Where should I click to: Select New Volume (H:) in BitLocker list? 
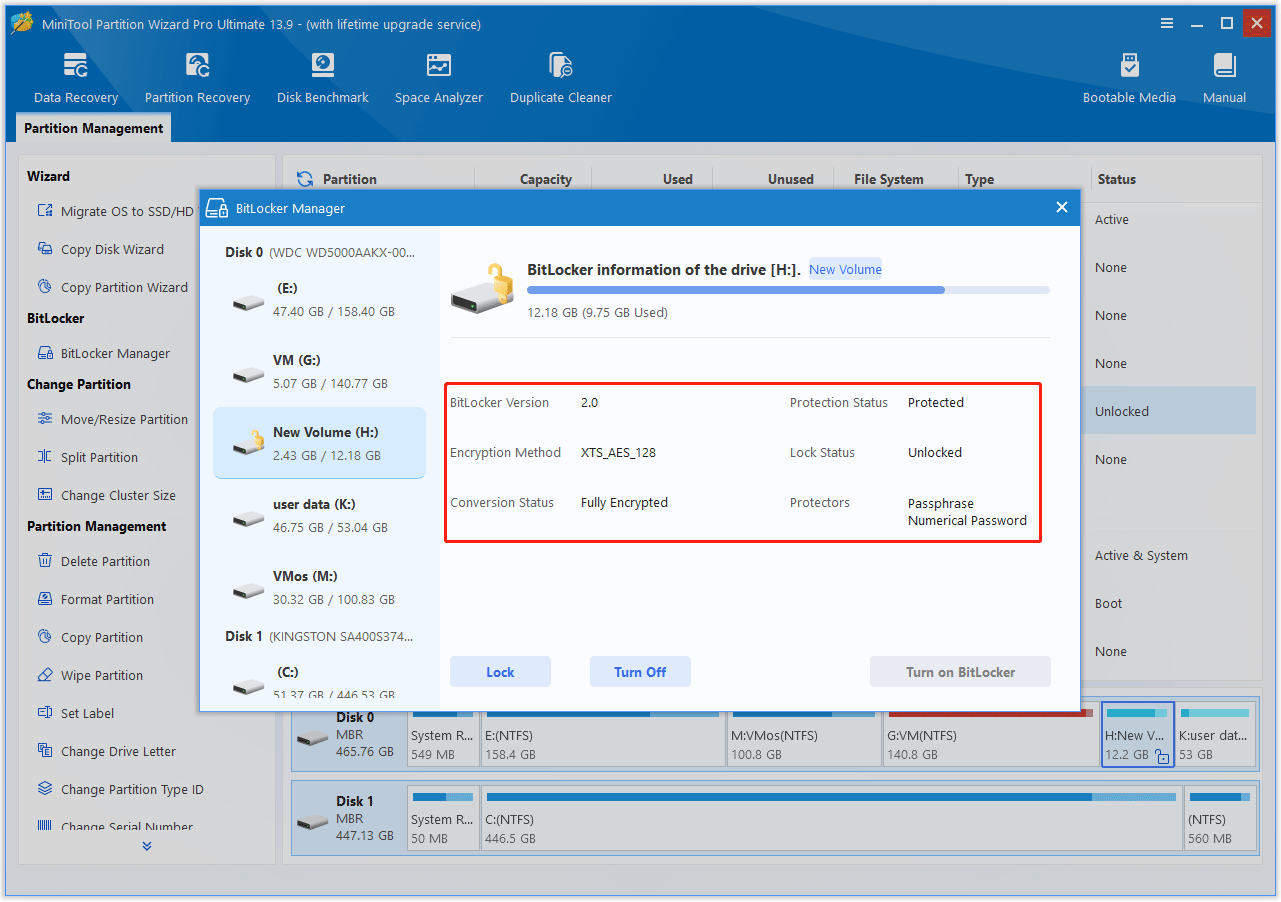[x=320, y=443]
